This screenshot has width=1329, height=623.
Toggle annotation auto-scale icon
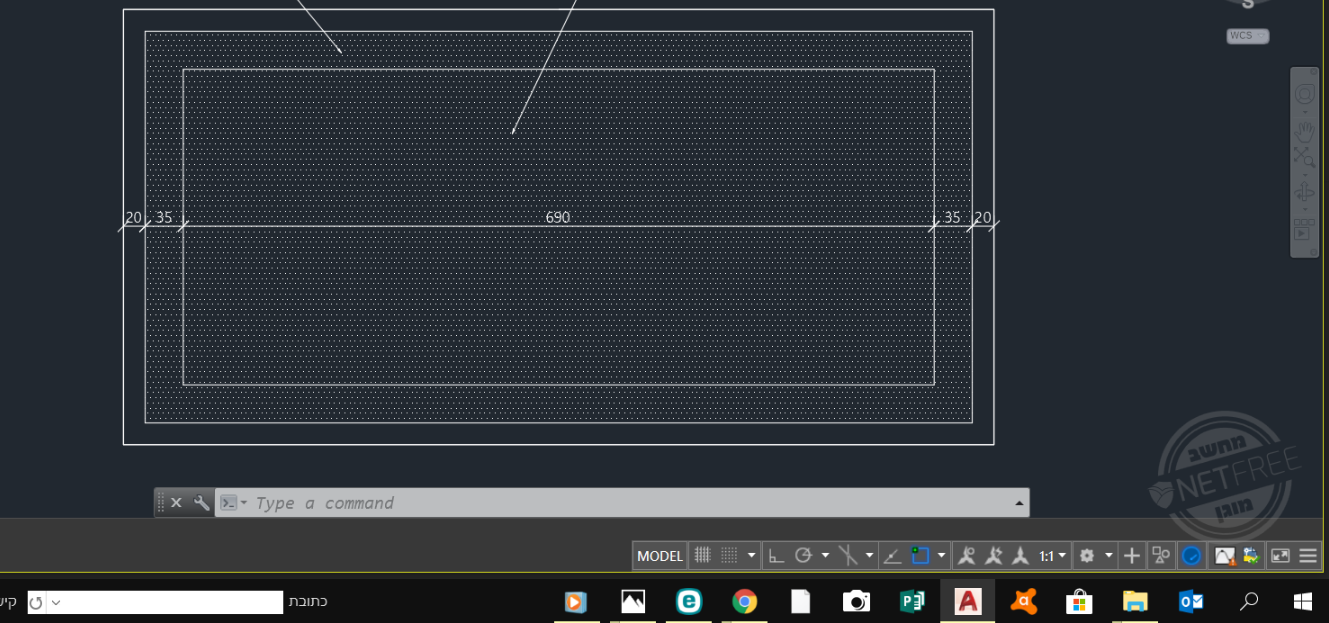click(x=993, y=556)
